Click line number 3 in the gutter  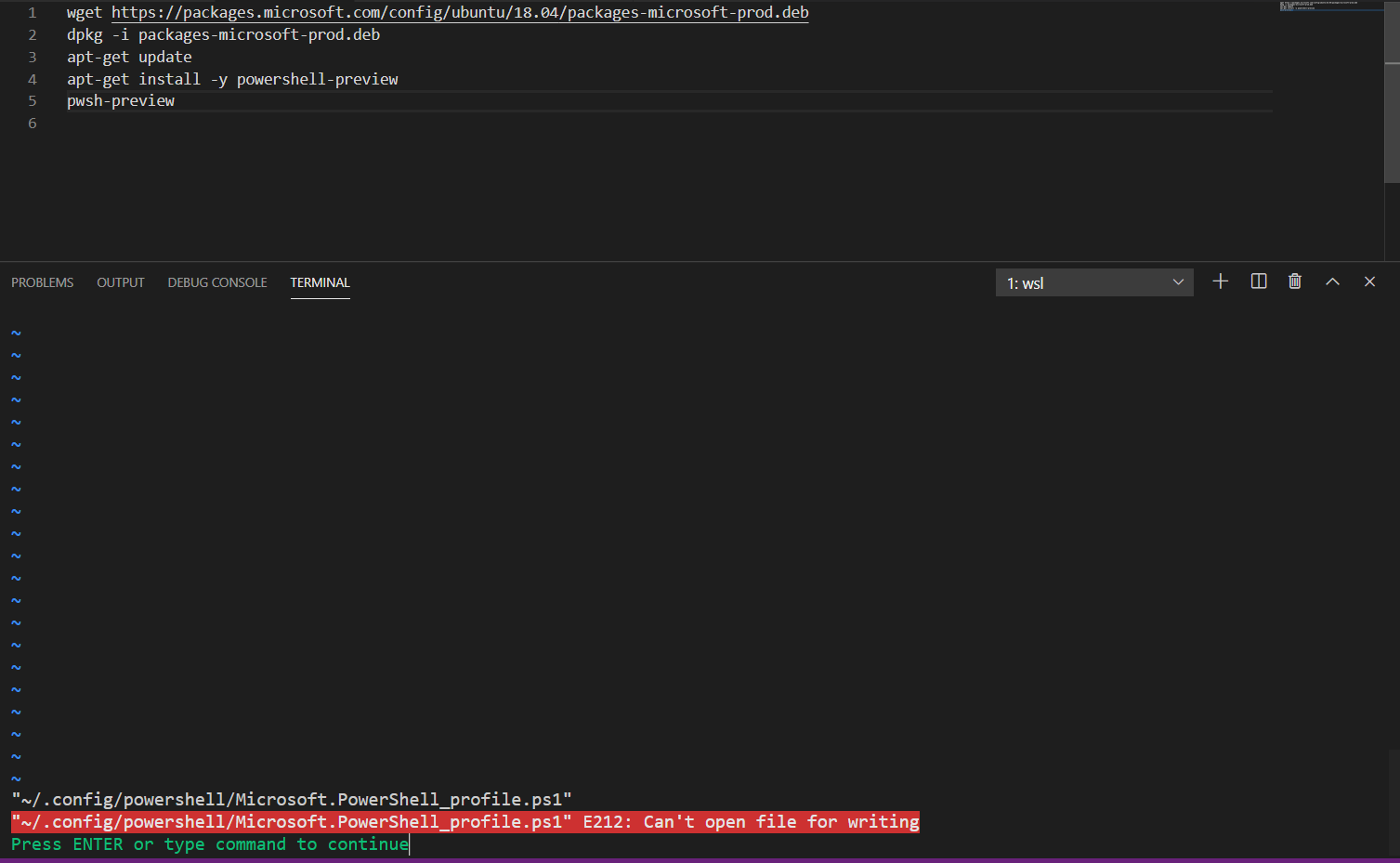pyautogui.click(x=33, y=57)
